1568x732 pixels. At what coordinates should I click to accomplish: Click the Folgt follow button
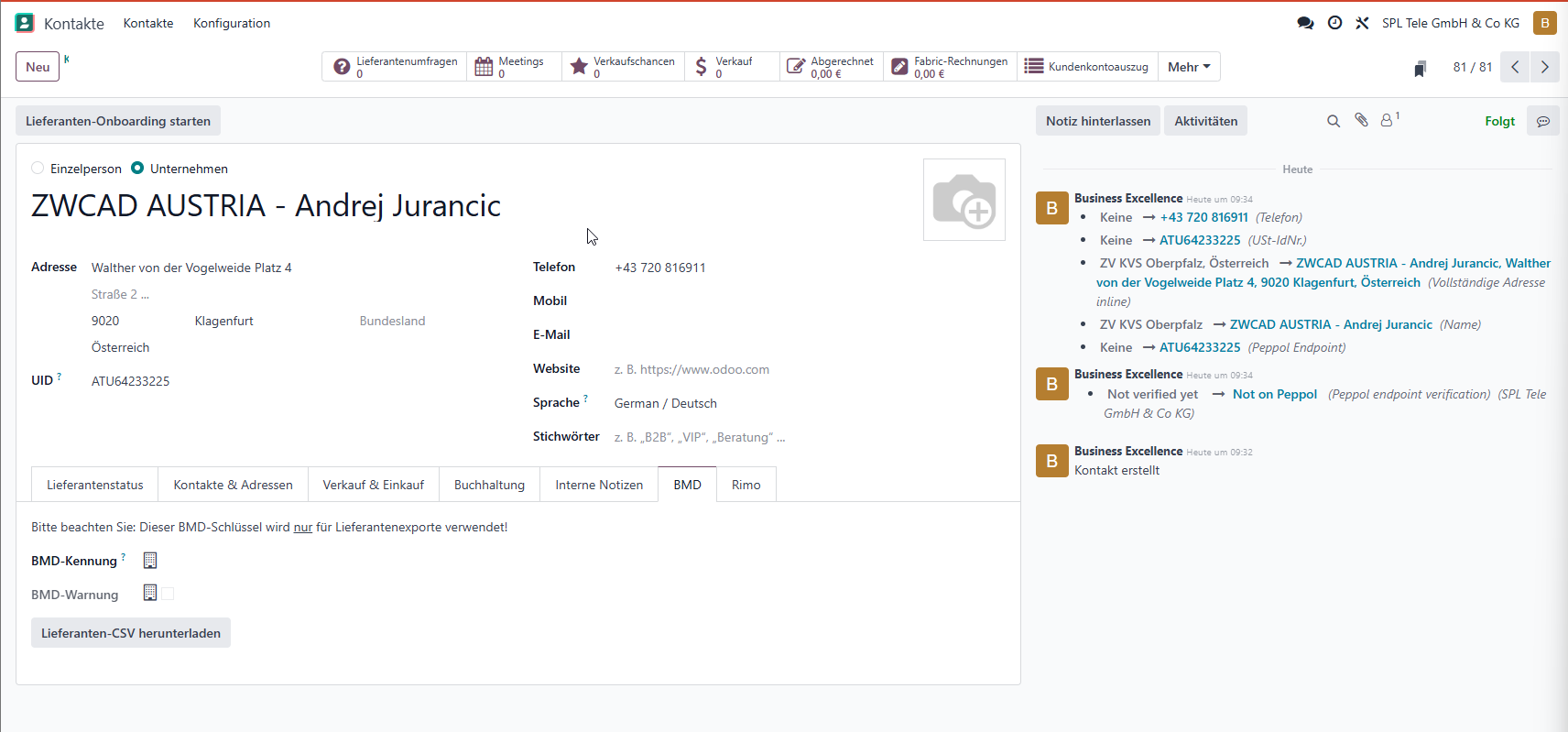(x=1500, y=121)
